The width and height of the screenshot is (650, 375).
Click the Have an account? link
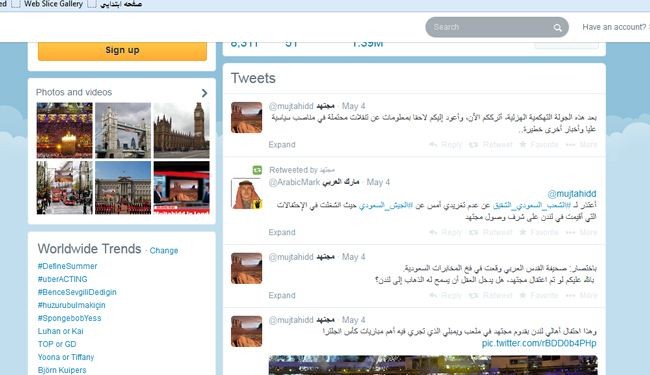(x=614, y=27)
